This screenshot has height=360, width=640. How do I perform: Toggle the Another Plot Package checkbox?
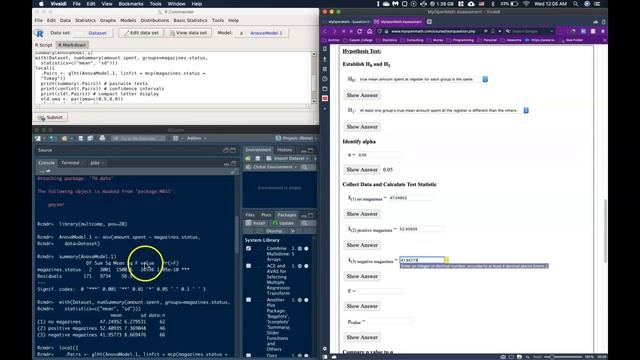coord(249,300)
